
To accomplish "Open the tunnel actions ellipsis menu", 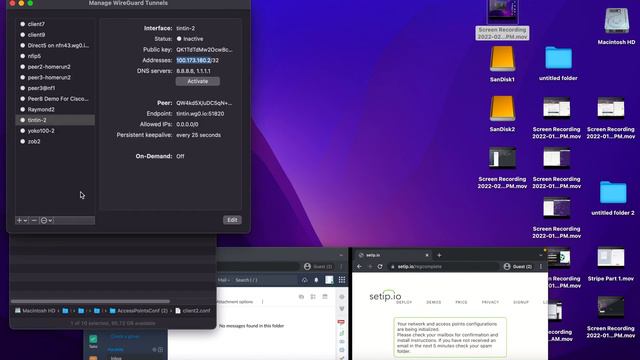I will 46,220.
